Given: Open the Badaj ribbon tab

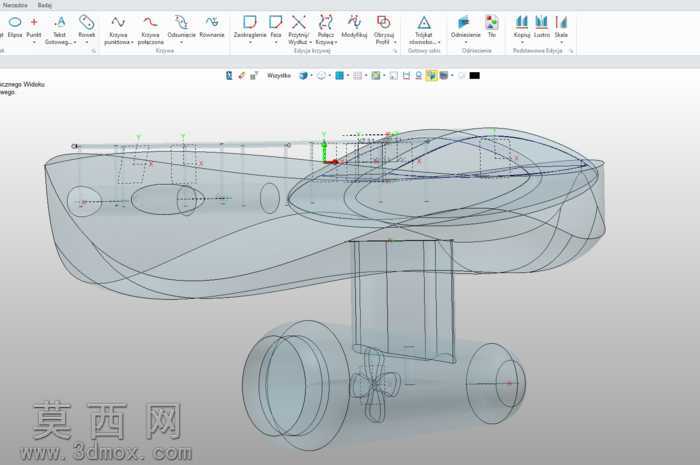Looking at the screenshot, I should click(x=45, y=5).
